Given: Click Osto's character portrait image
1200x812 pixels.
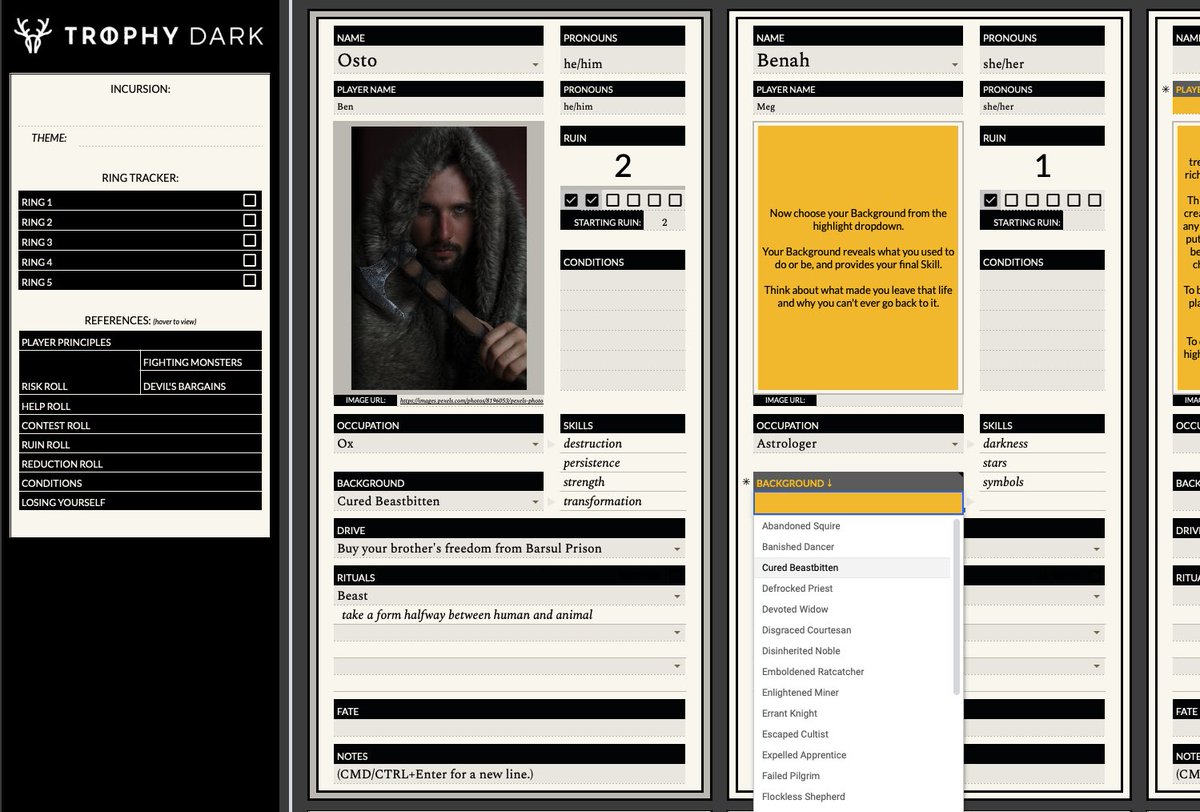Looking at the screenshot, I should [439, 257].
